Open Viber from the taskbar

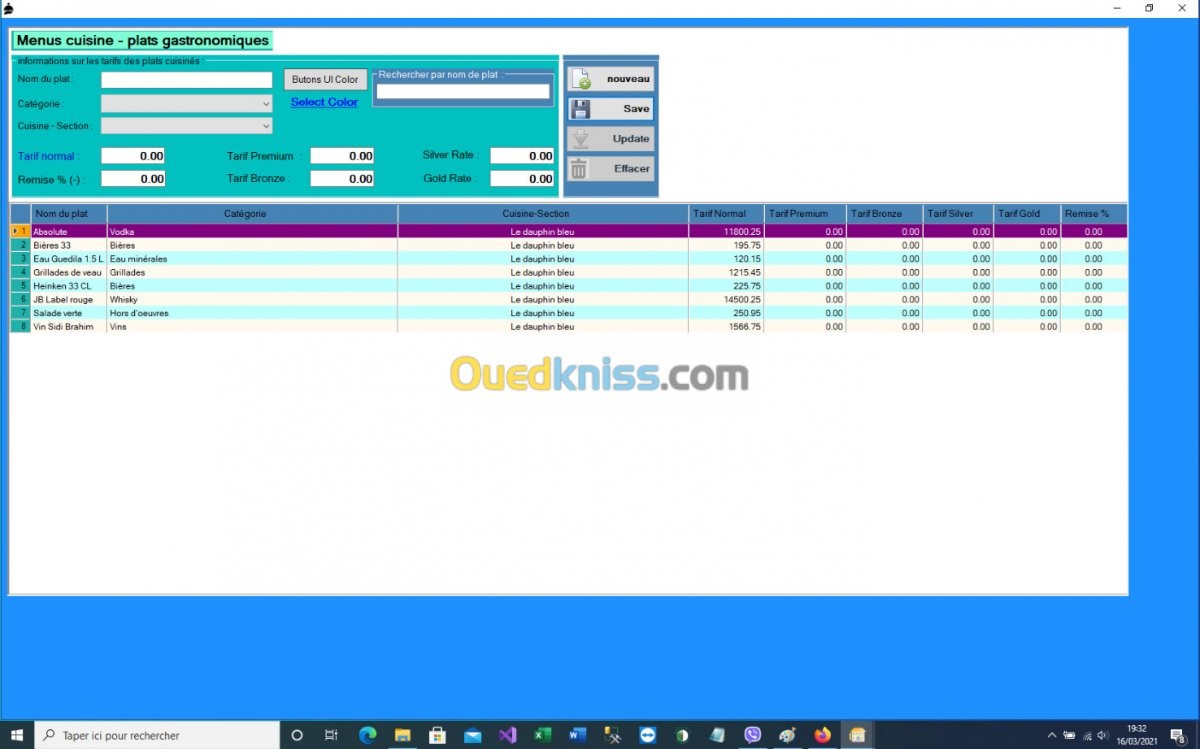tap(752, 735)
